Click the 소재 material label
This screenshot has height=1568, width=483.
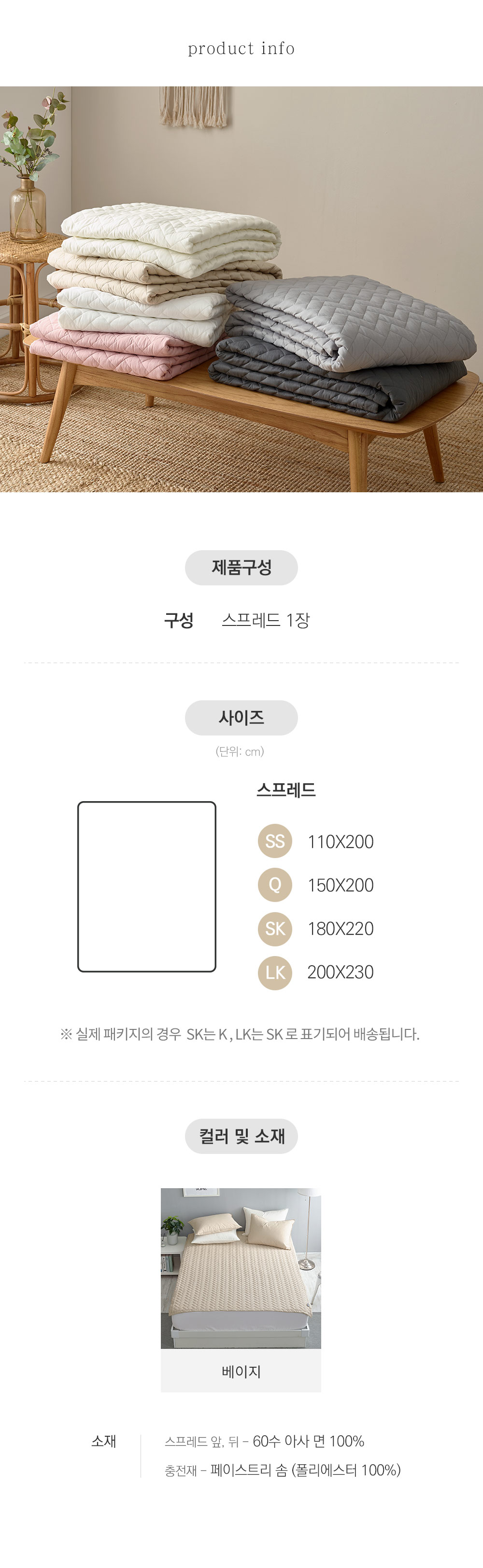click(103, 1441)
